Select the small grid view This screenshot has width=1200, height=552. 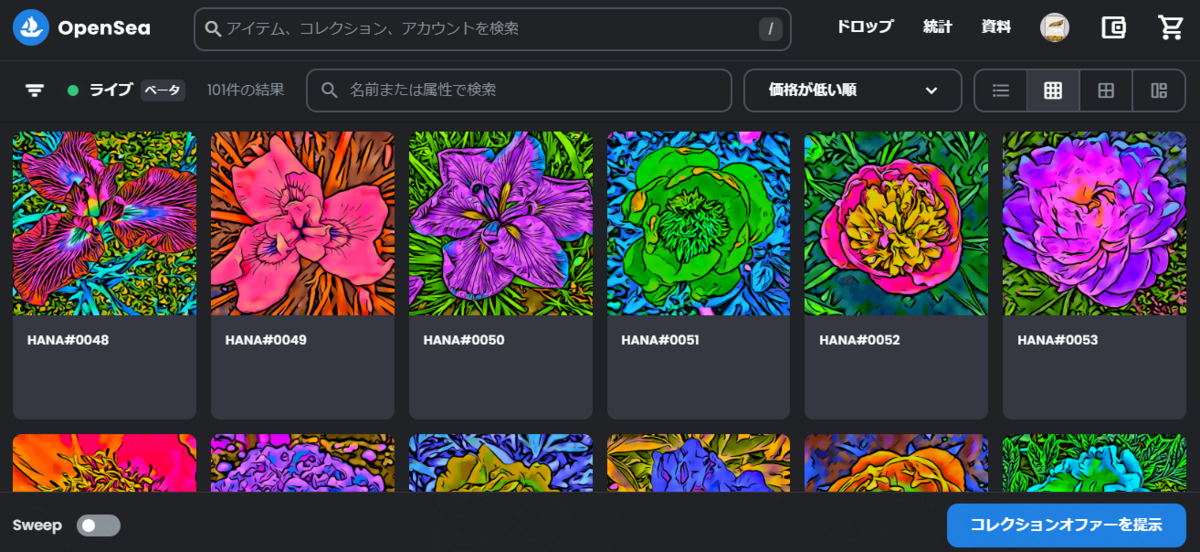point(1053,90)
